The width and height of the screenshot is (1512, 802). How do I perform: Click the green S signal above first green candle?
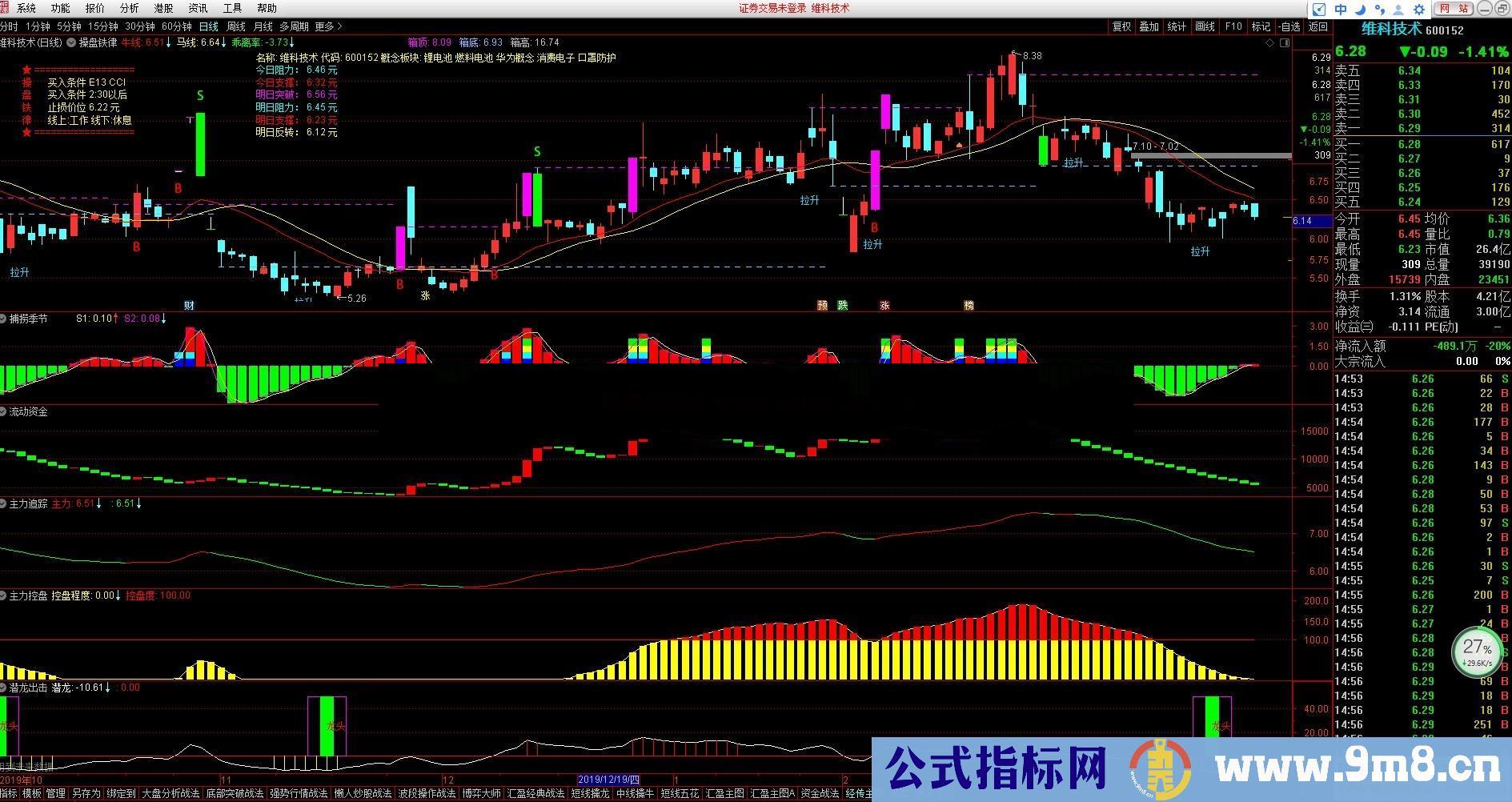pyautogui.click(x=200, y=95)
